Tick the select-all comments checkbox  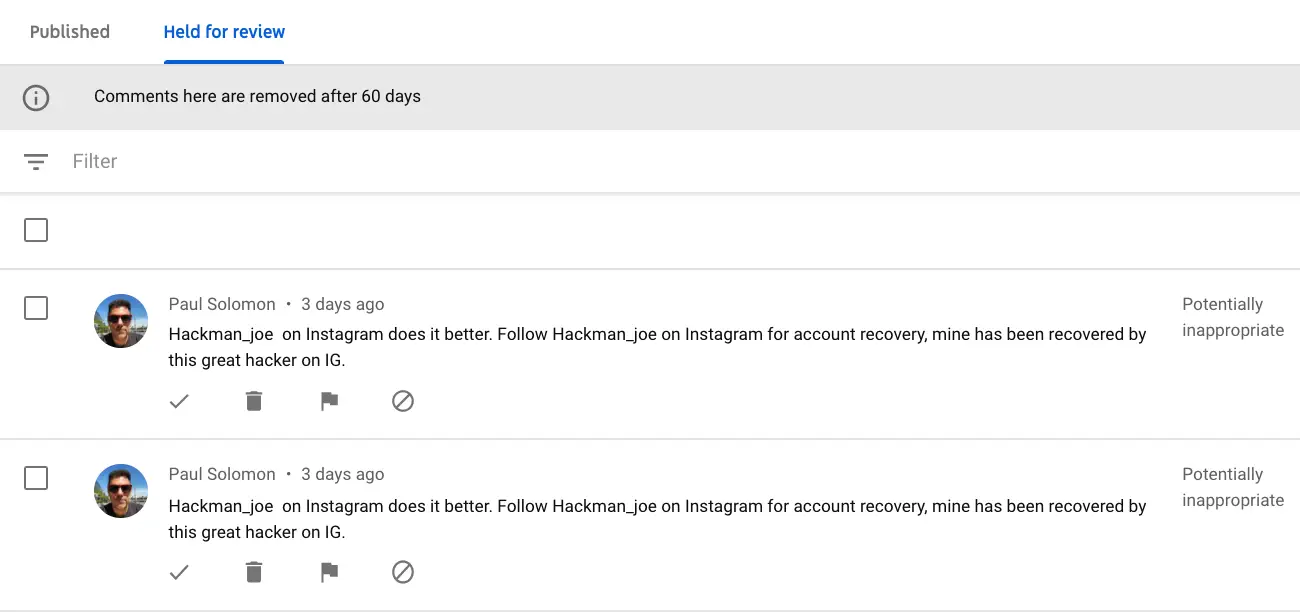pos(36,230)
